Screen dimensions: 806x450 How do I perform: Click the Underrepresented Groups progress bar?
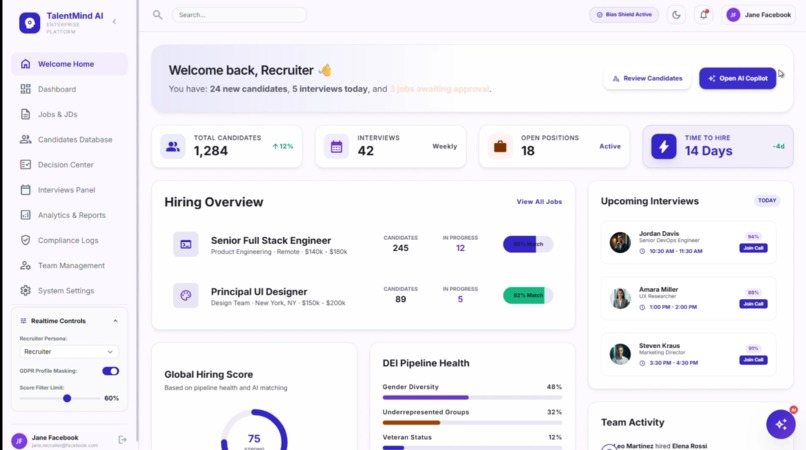(x=472, y=423)
